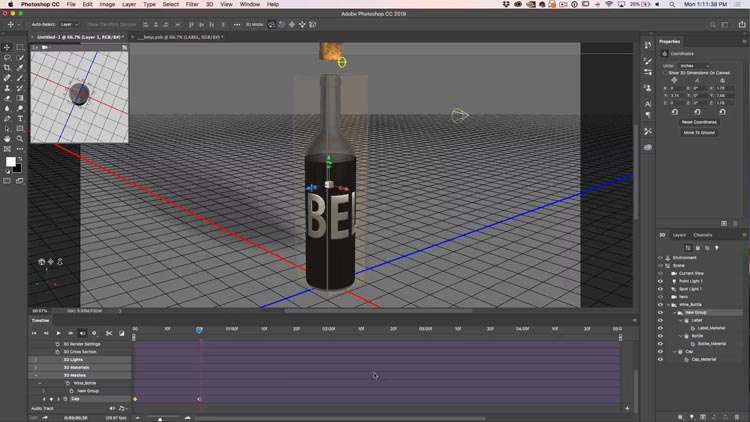Click the foreground color swatch
This screenshot has height=422, width=750.
point(10,162)
